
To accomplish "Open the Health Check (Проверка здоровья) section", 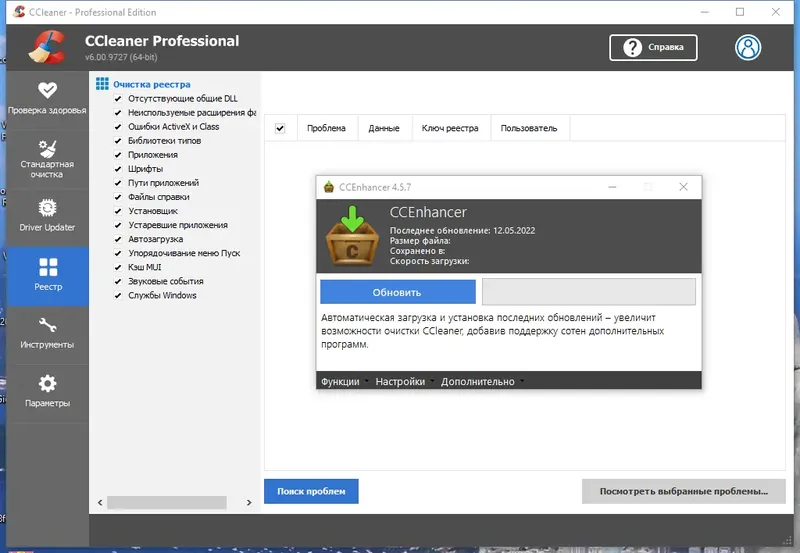I will [47, 99].
